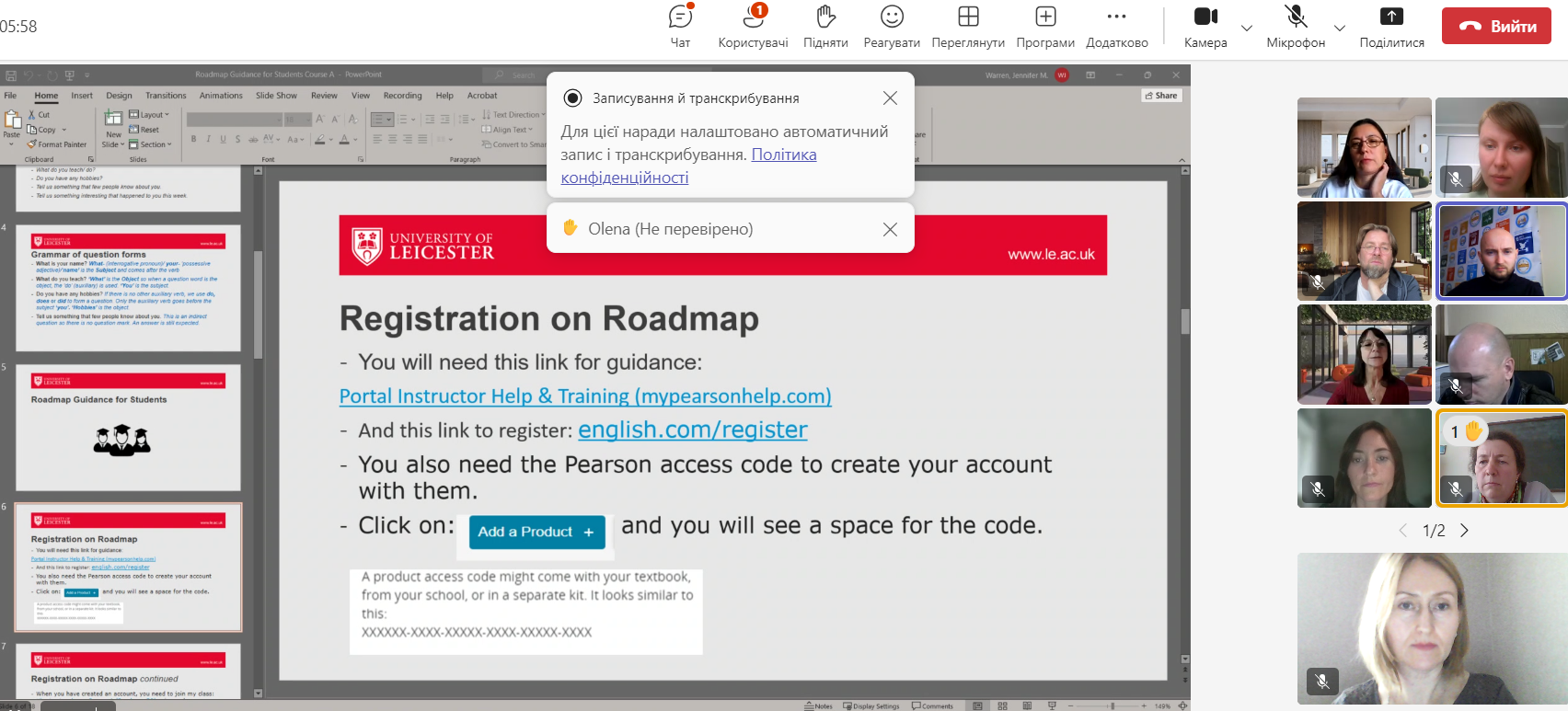Select the Roadmap Guidance for Students slide thumbnail
1568x711 pixels.
click(x=128, y=427)
